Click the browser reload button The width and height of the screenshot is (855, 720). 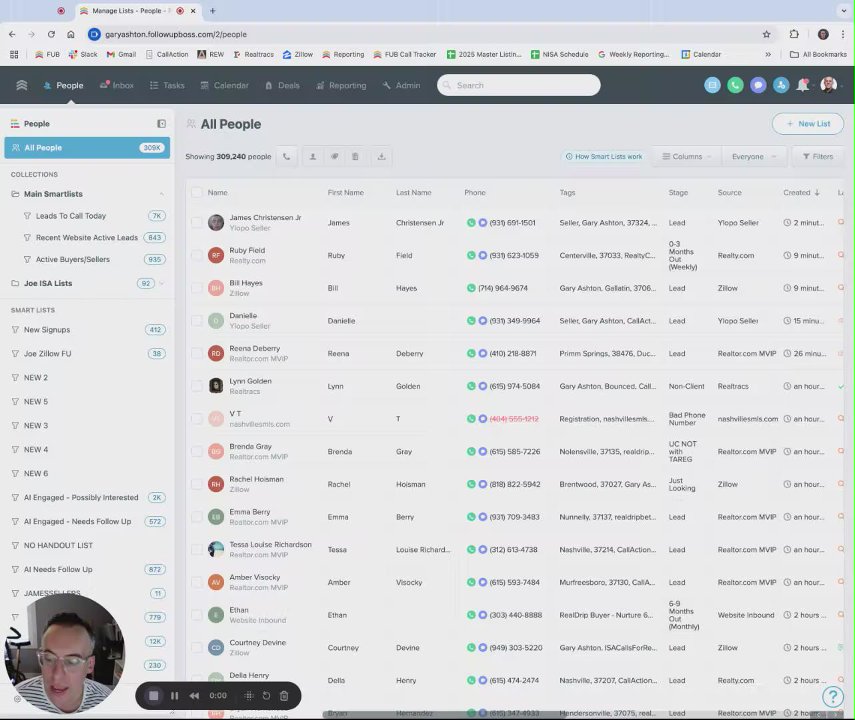click(51, 34)
